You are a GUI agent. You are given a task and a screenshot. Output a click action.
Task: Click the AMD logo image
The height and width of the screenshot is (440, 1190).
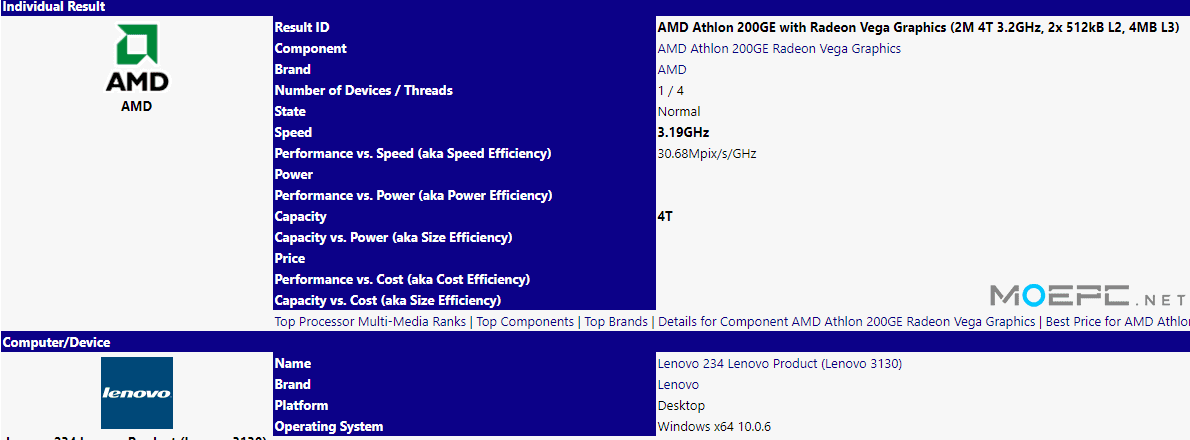tap(137, 58)
